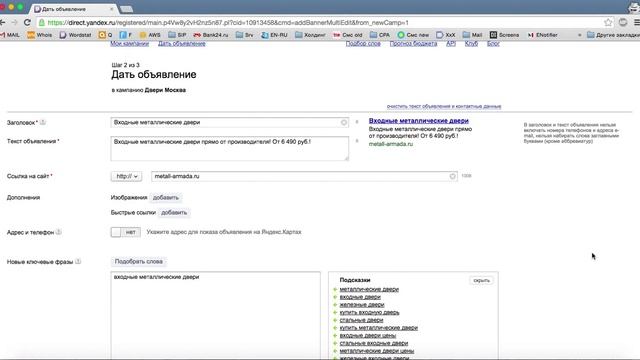
Task: Focus the Ссылка на сайт URL field
Action: (304, 176)
